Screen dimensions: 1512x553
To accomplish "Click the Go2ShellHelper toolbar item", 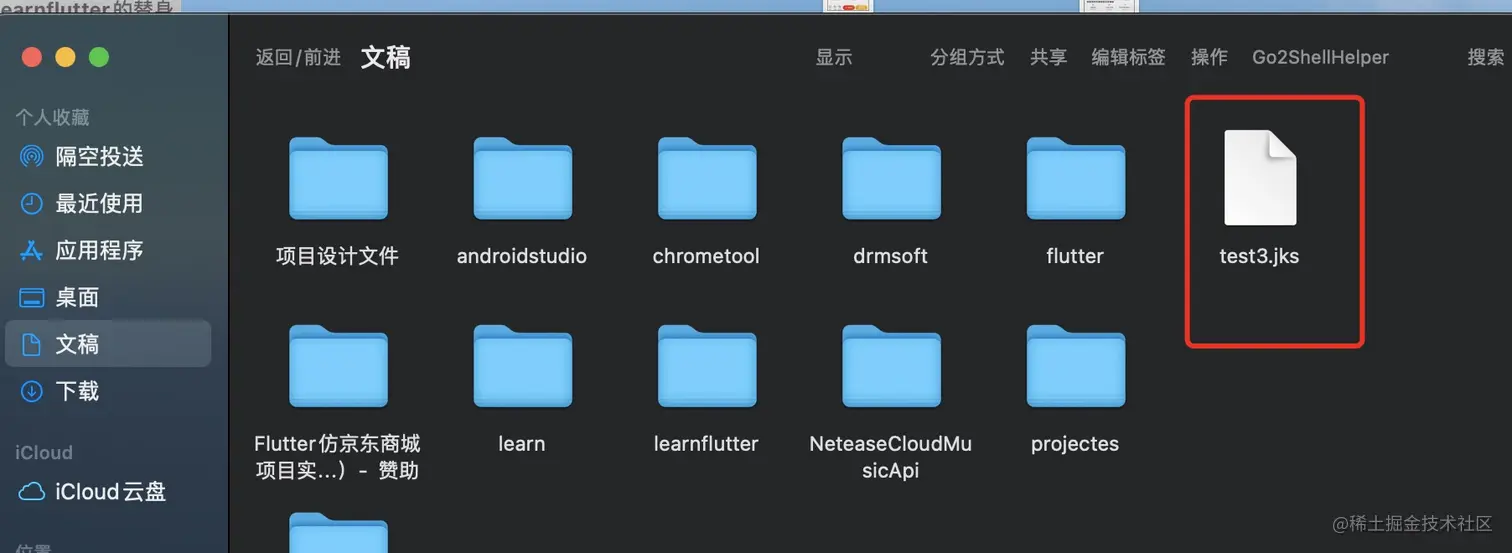I will click(x=1320, y=58).
